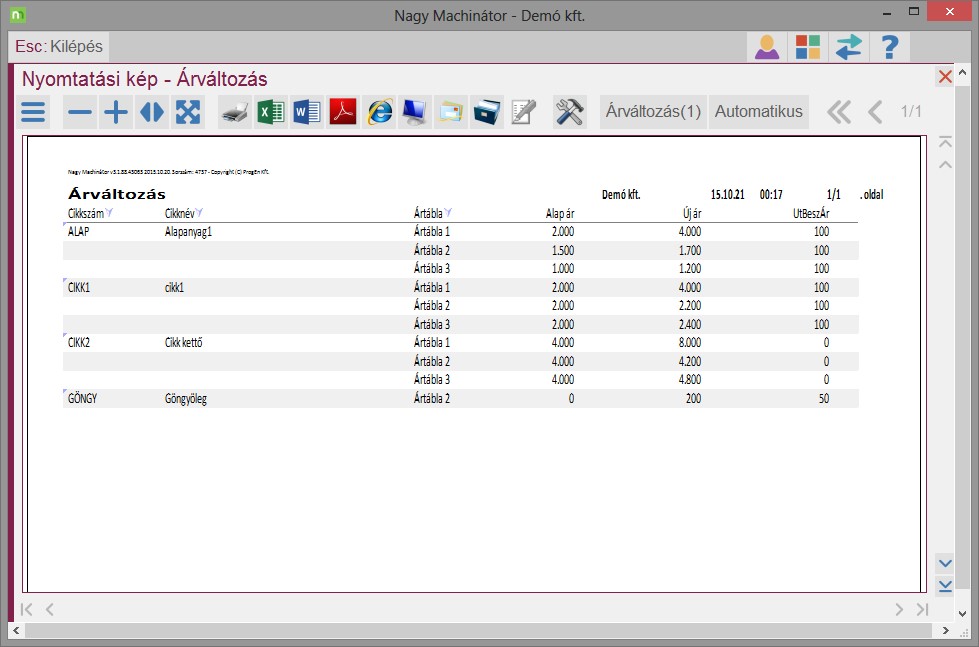Click 4.800 new price value
The height and width of the screenshot is (647, 979).
click(690, 380)
